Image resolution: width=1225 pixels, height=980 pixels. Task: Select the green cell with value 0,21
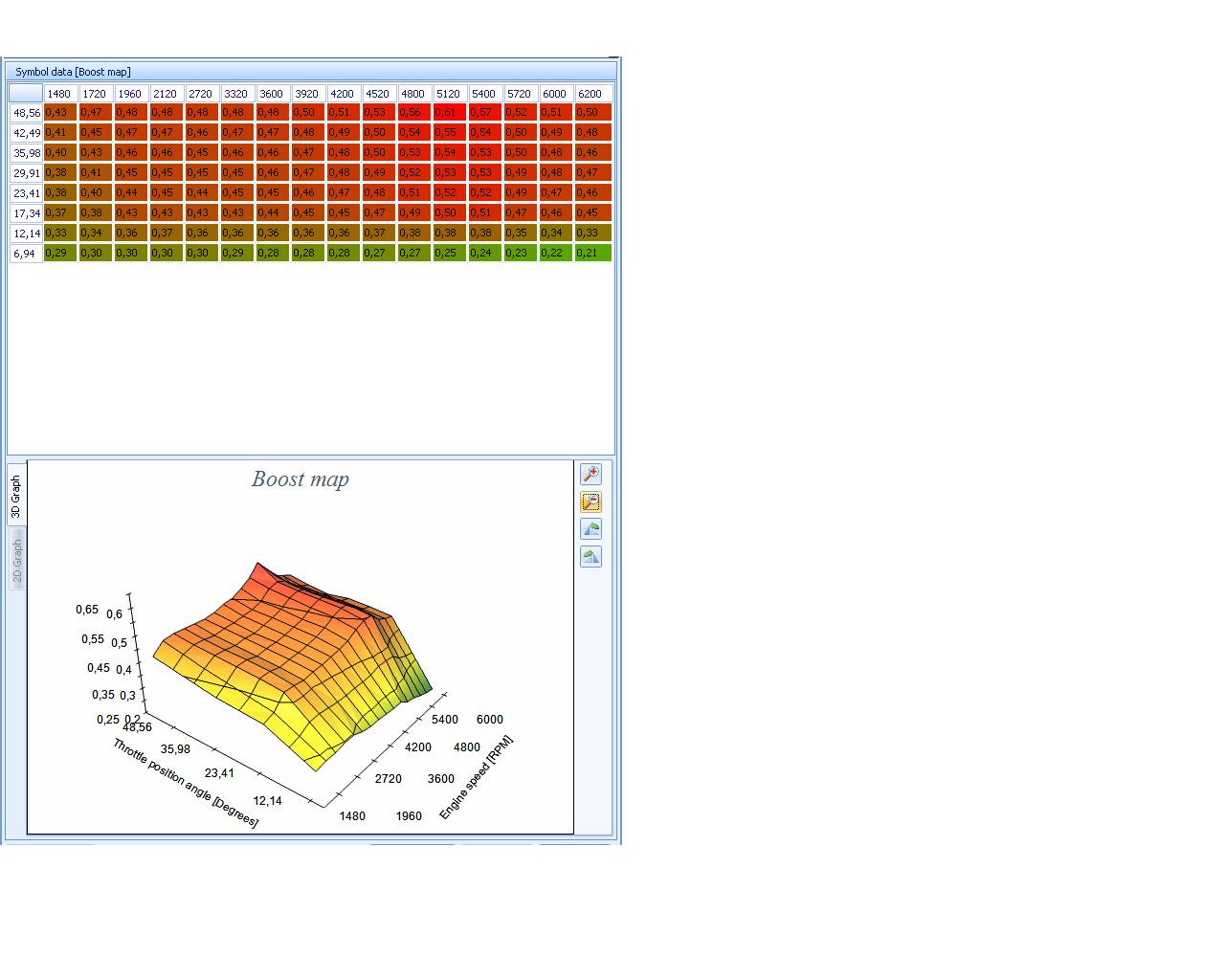pyautogui.click(x=591, y=254)
